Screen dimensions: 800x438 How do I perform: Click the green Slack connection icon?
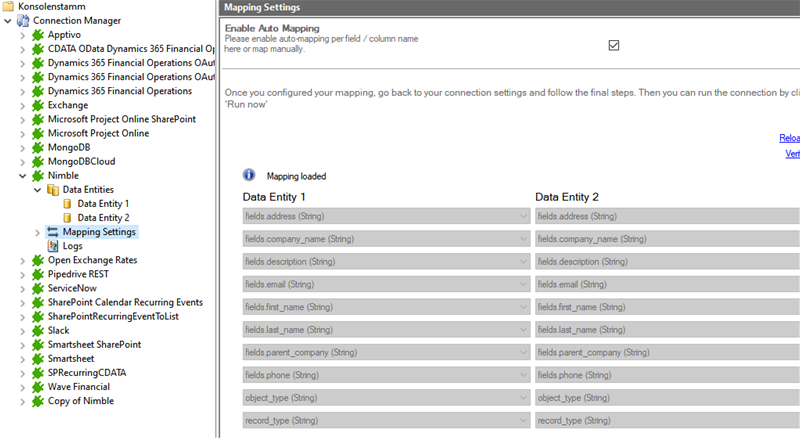tap(38, 330)
